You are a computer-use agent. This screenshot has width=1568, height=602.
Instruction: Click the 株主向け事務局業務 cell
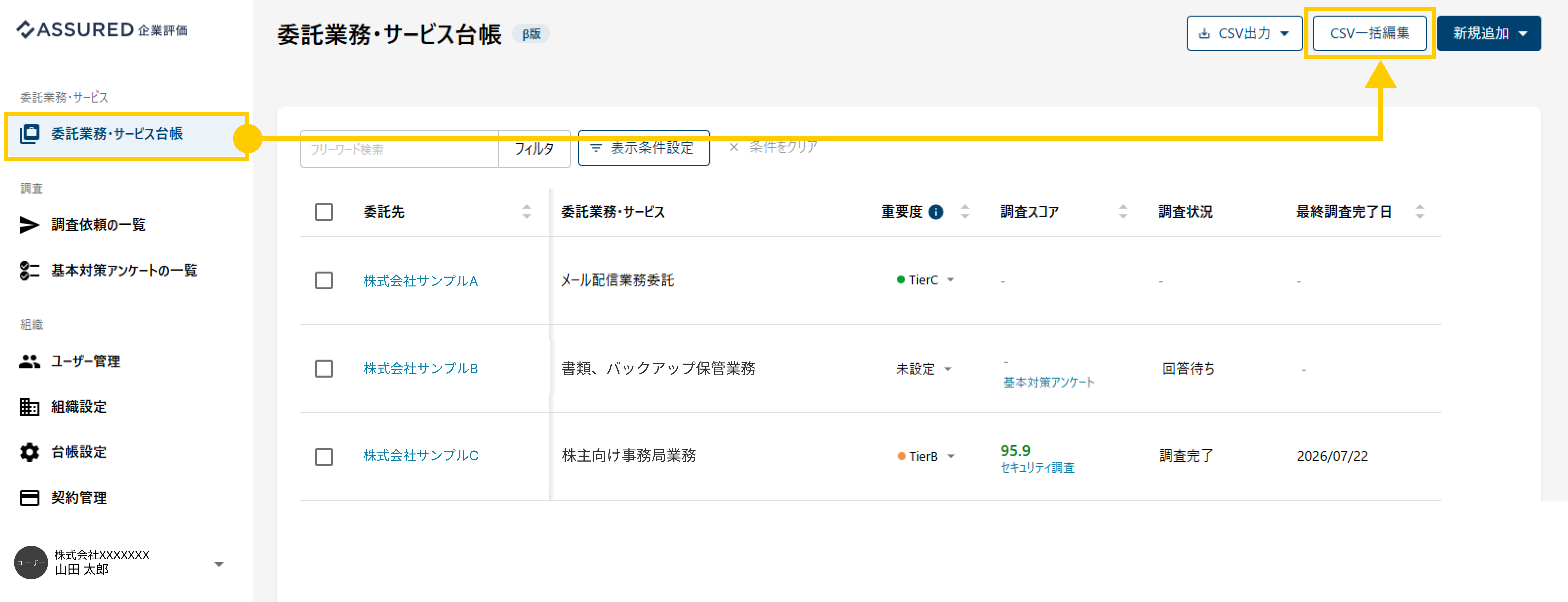pyautogui.click(x=629, y=455)
